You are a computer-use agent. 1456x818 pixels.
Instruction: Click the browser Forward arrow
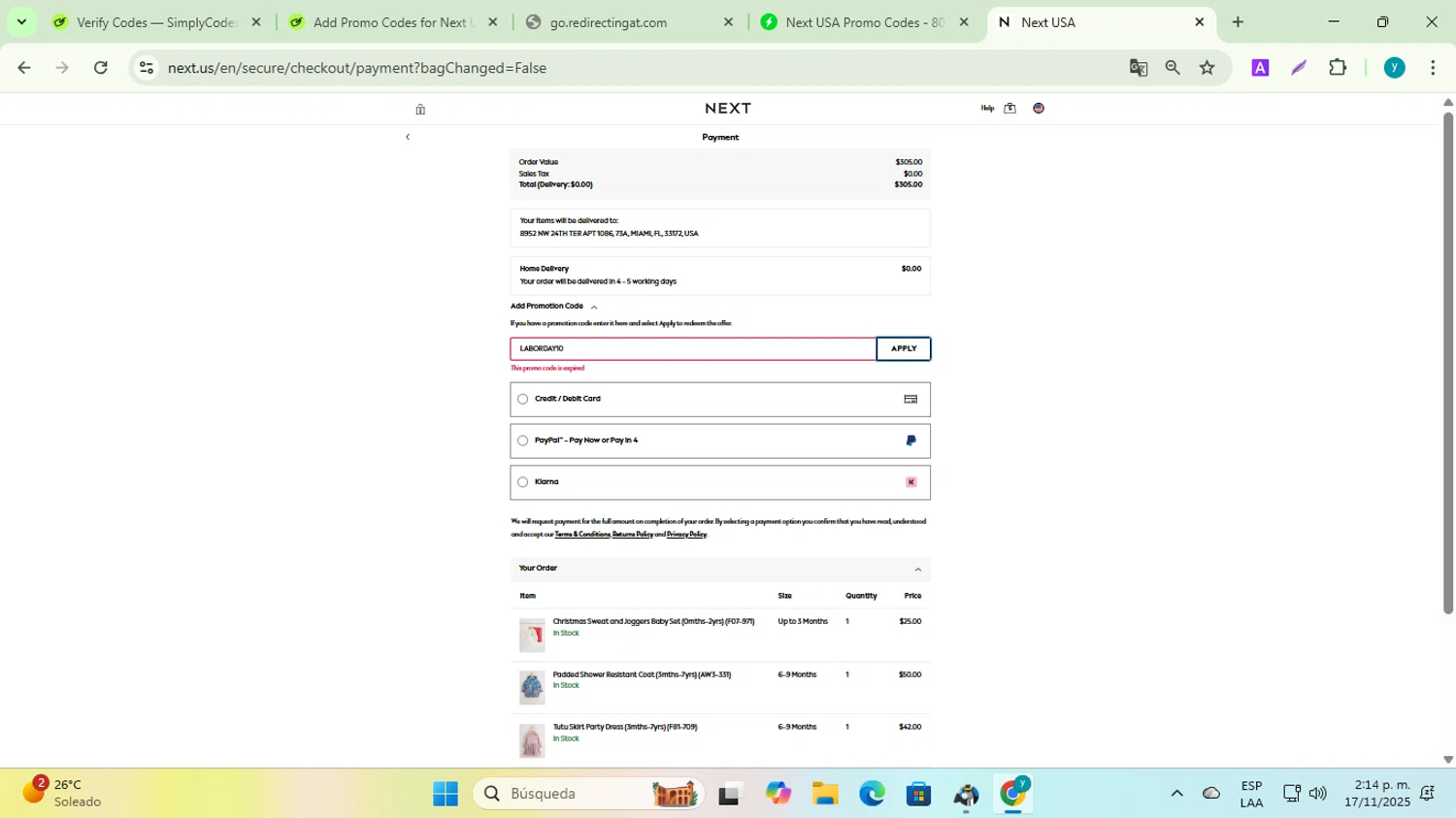pos(62,68)
